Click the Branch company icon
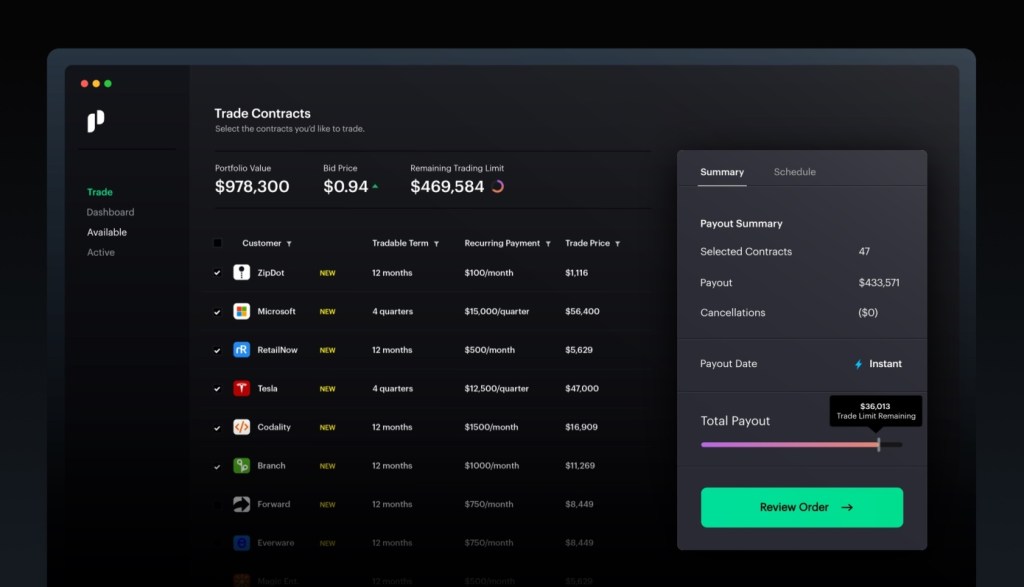Image resolution: width=1024 pixels, height=587 pixels. point(242,466)
